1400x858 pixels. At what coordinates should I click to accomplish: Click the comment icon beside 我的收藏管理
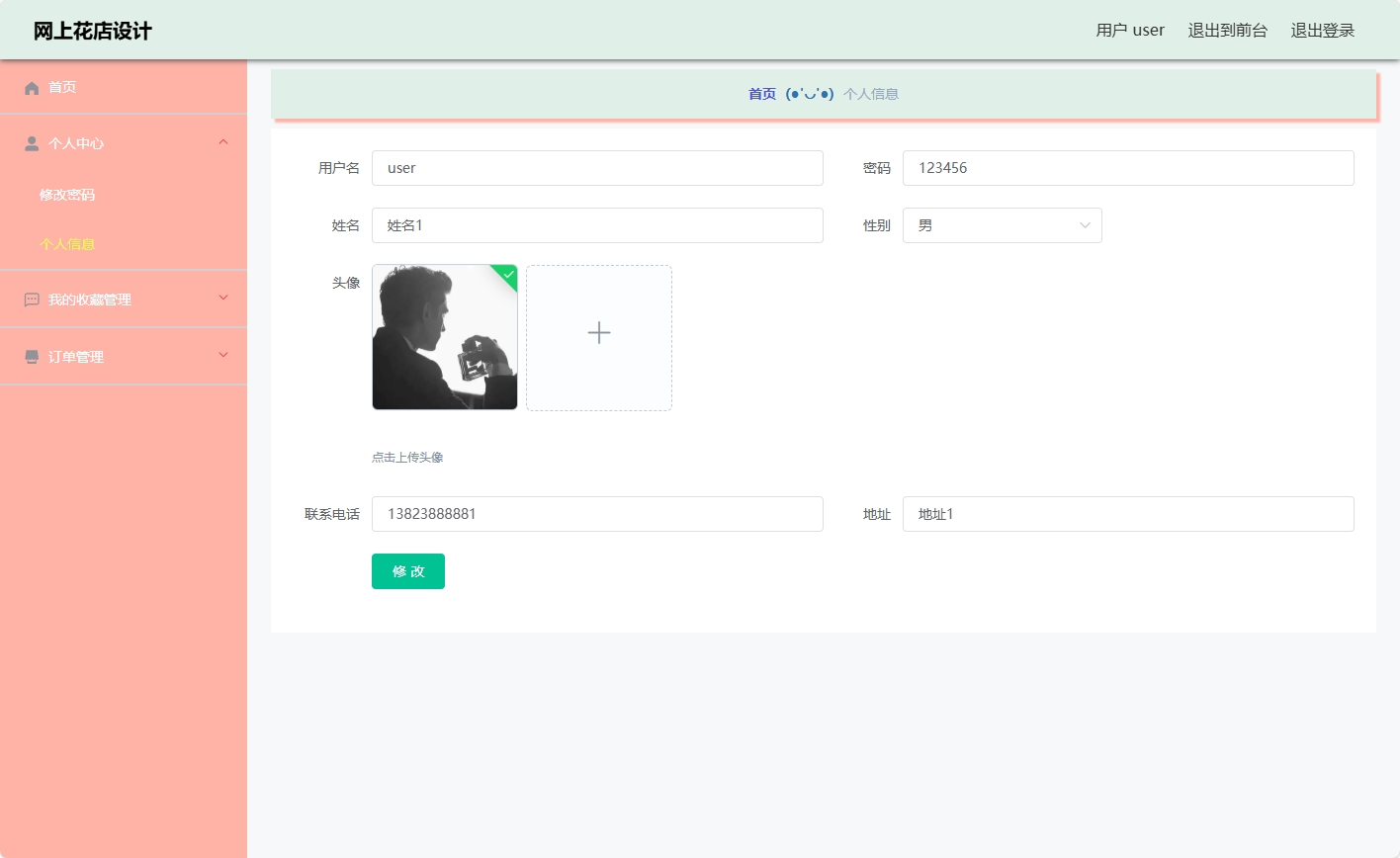click(31, 299)
